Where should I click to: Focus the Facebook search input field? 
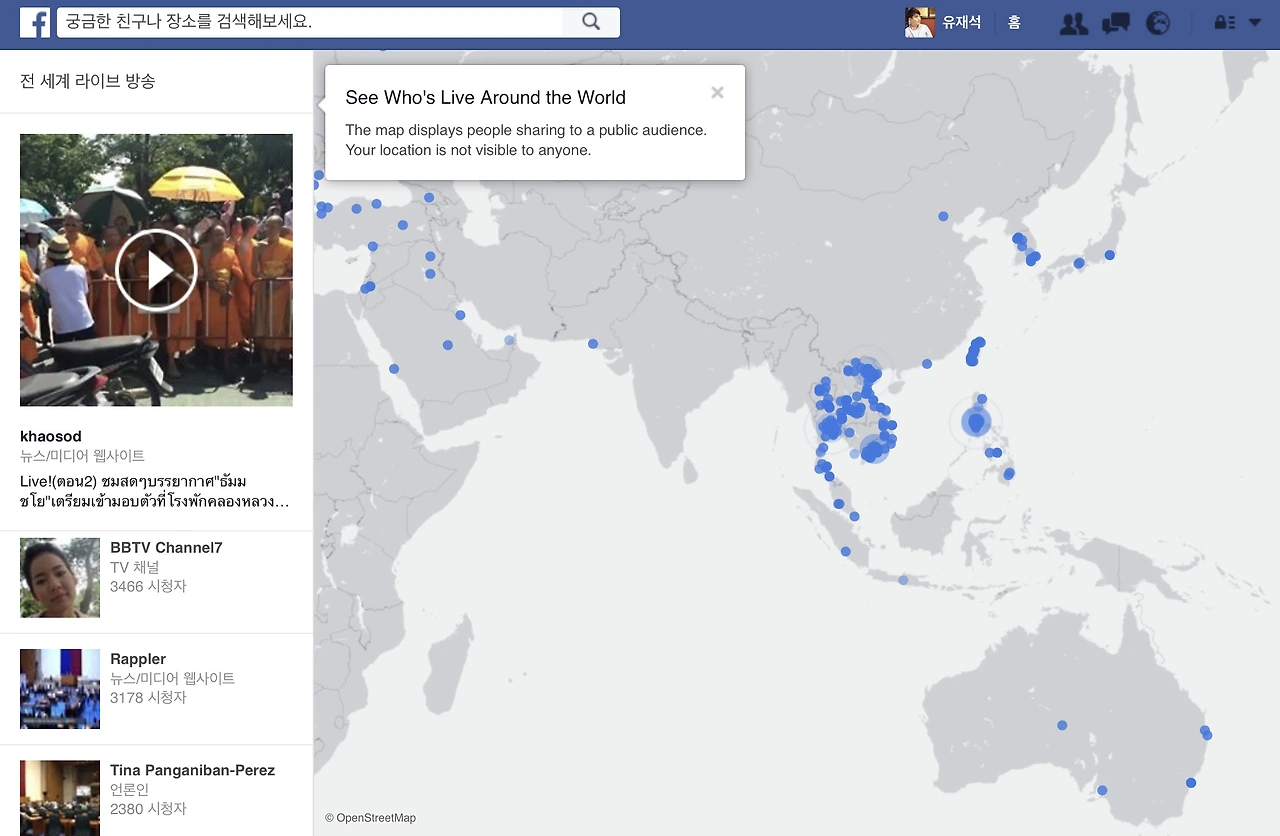(x=310, y=22)
